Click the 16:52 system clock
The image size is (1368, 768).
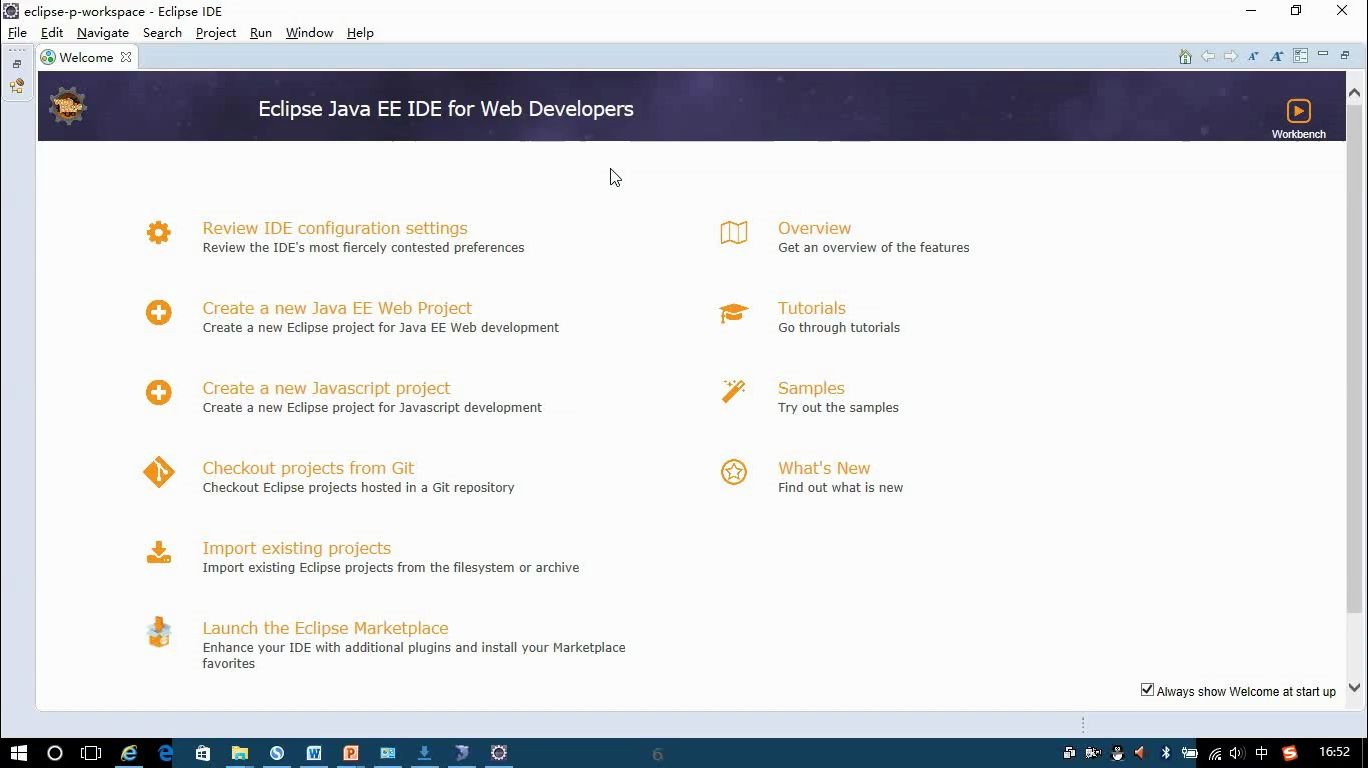(x=1334, y=752)
